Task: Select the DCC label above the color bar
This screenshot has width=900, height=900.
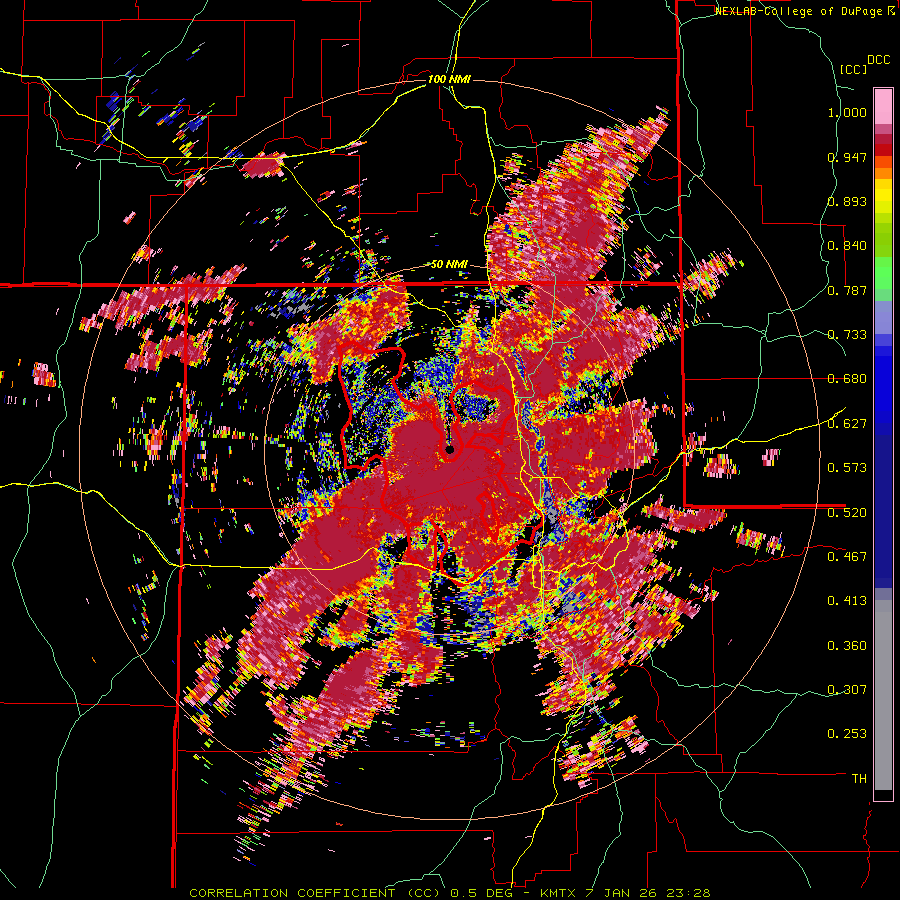Action: 878,60
